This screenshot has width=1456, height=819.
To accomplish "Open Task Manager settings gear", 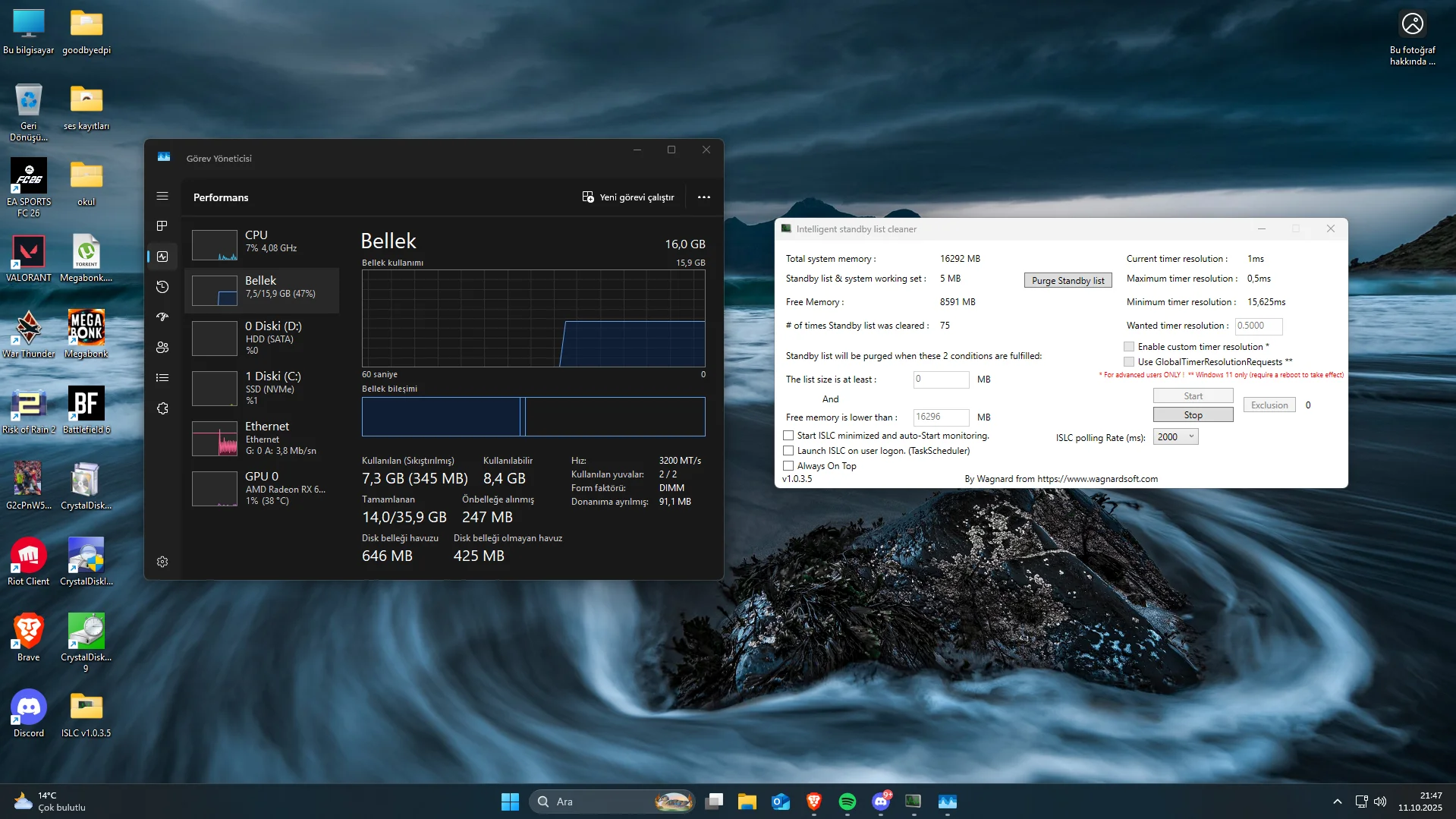I will pyautogui.click(x=162, y=562).
